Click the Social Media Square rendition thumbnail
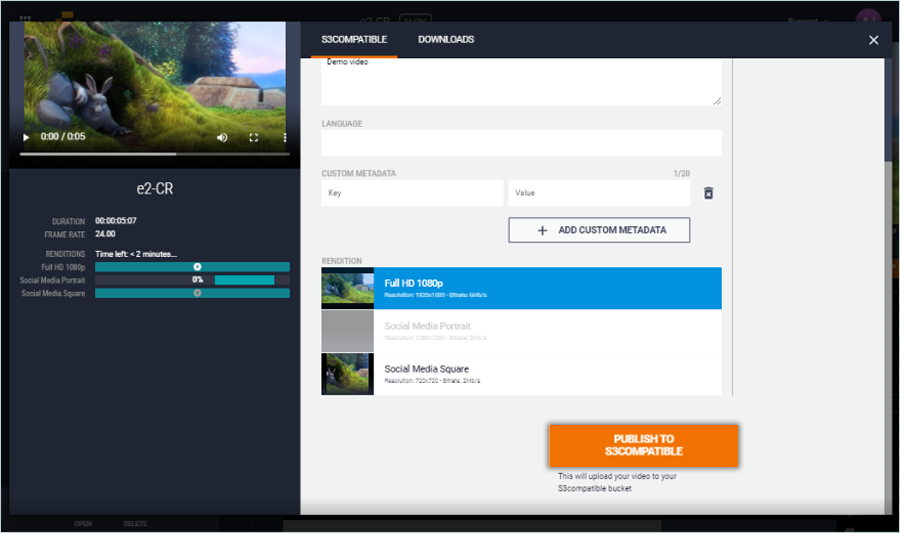Viewport: 900px width, 533px height. click(347, 374)
